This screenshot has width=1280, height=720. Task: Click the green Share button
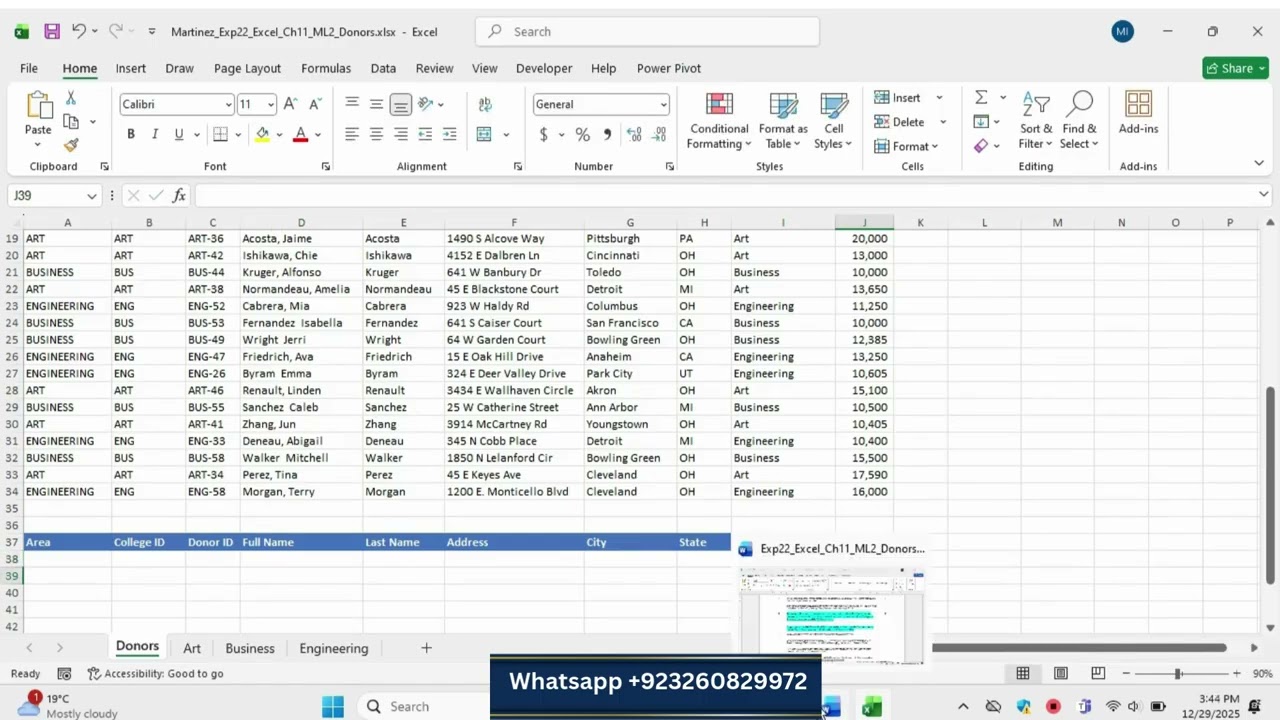point(1236,68)
